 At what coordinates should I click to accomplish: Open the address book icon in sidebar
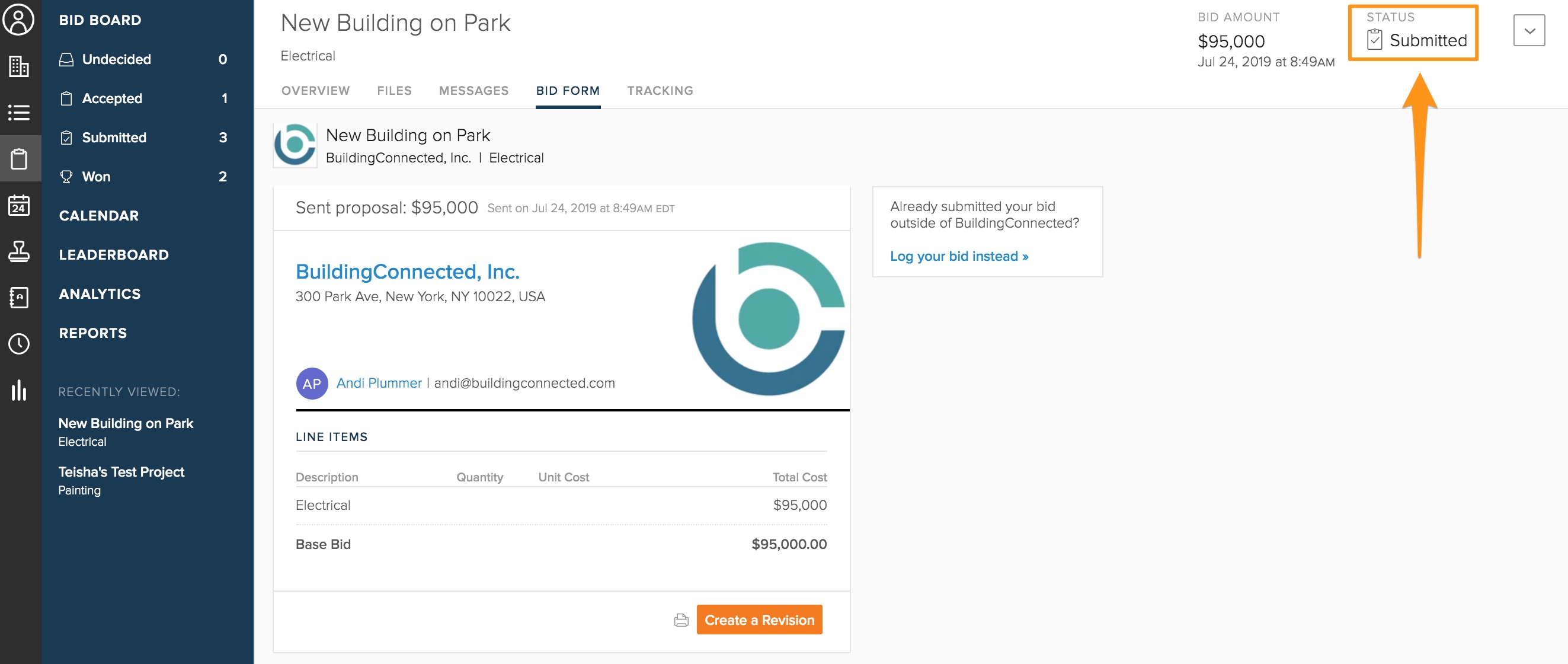pyautogui.click(x=19, y=297)
